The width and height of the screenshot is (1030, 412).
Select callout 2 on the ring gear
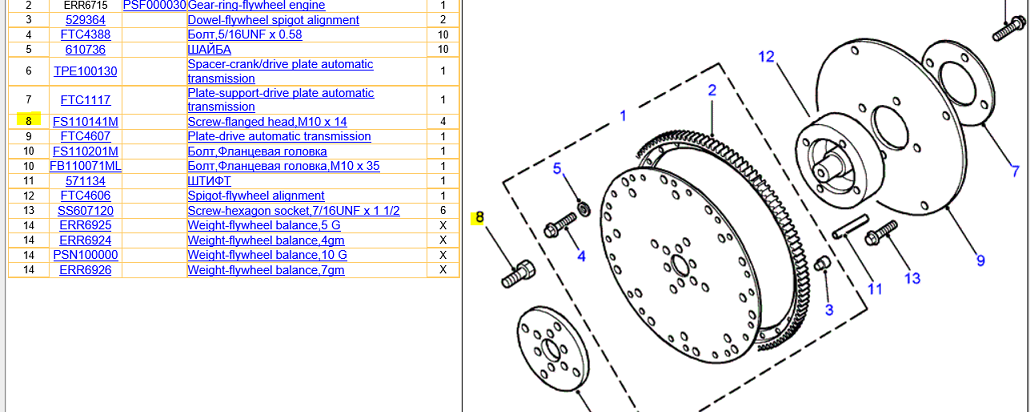(x=712, y=90)
